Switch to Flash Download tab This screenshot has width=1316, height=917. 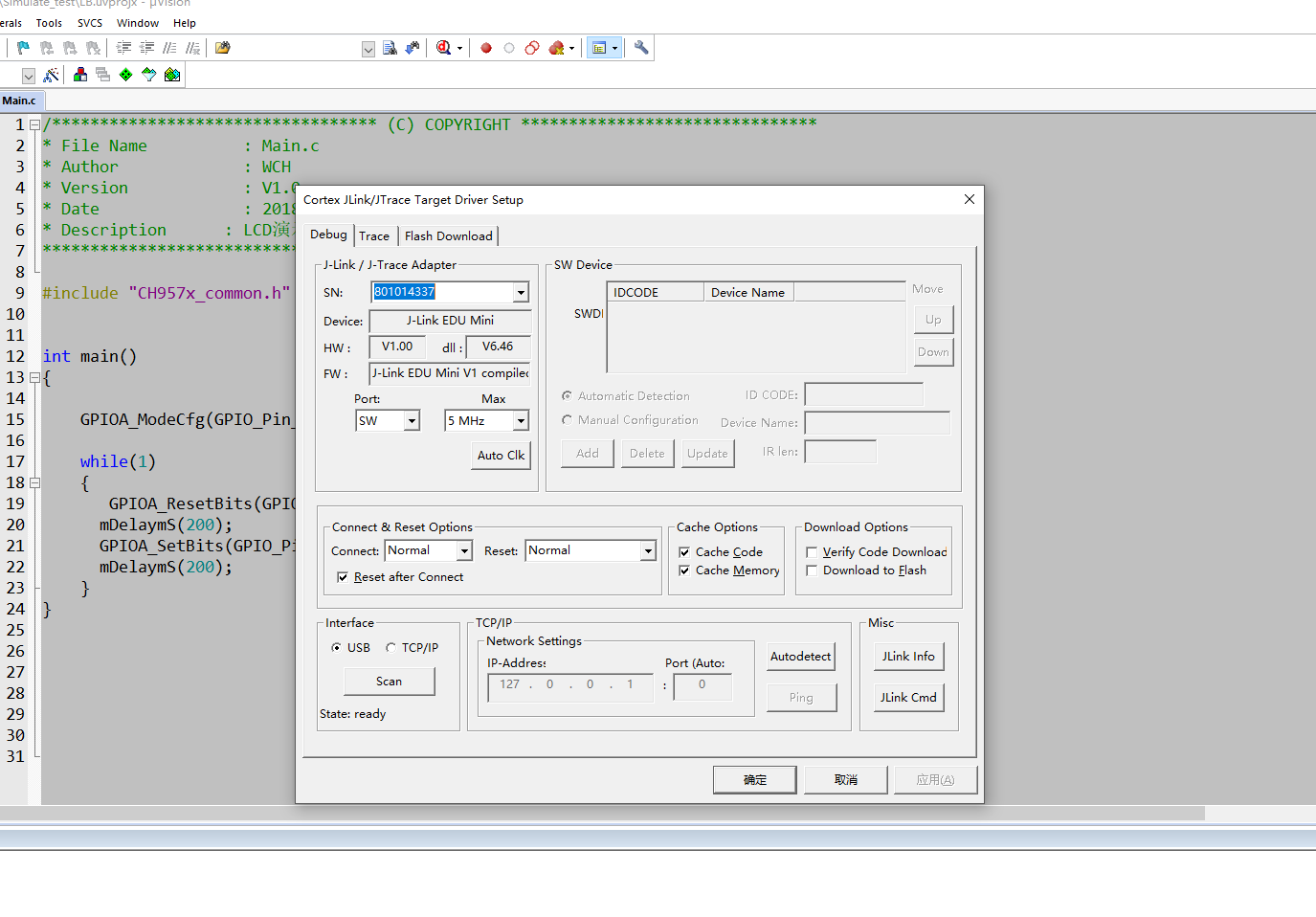[x=448, y=236]
